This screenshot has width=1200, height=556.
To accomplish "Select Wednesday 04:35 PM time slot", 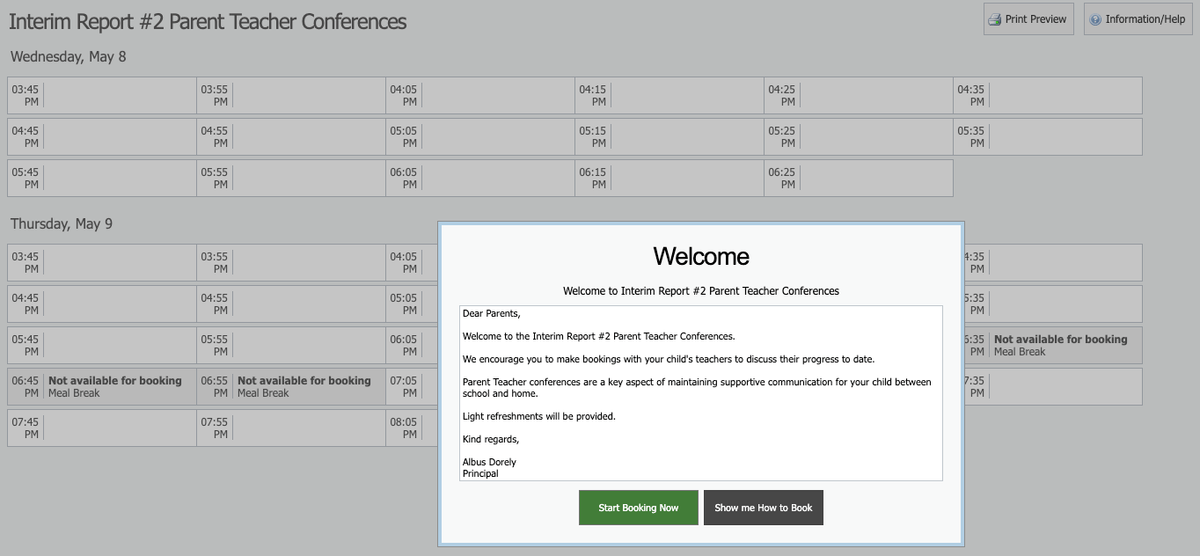I will [x=1047, y=96].
